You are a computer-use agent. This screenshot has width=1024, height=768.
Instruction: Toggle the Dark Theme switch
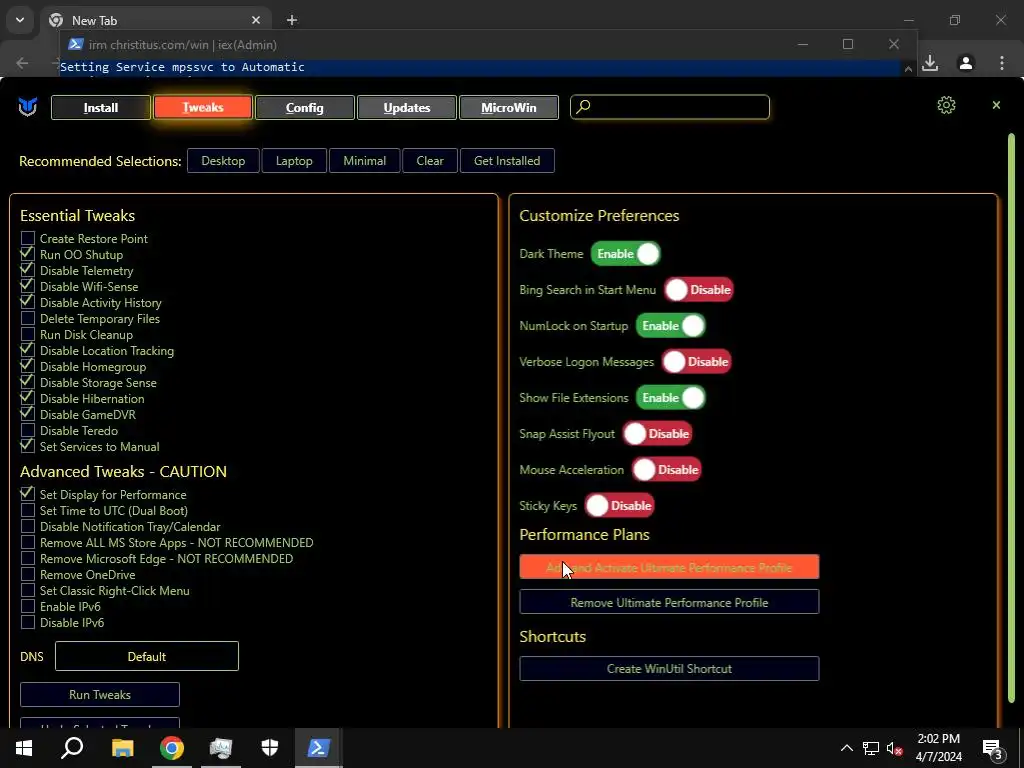pos(626,253)
